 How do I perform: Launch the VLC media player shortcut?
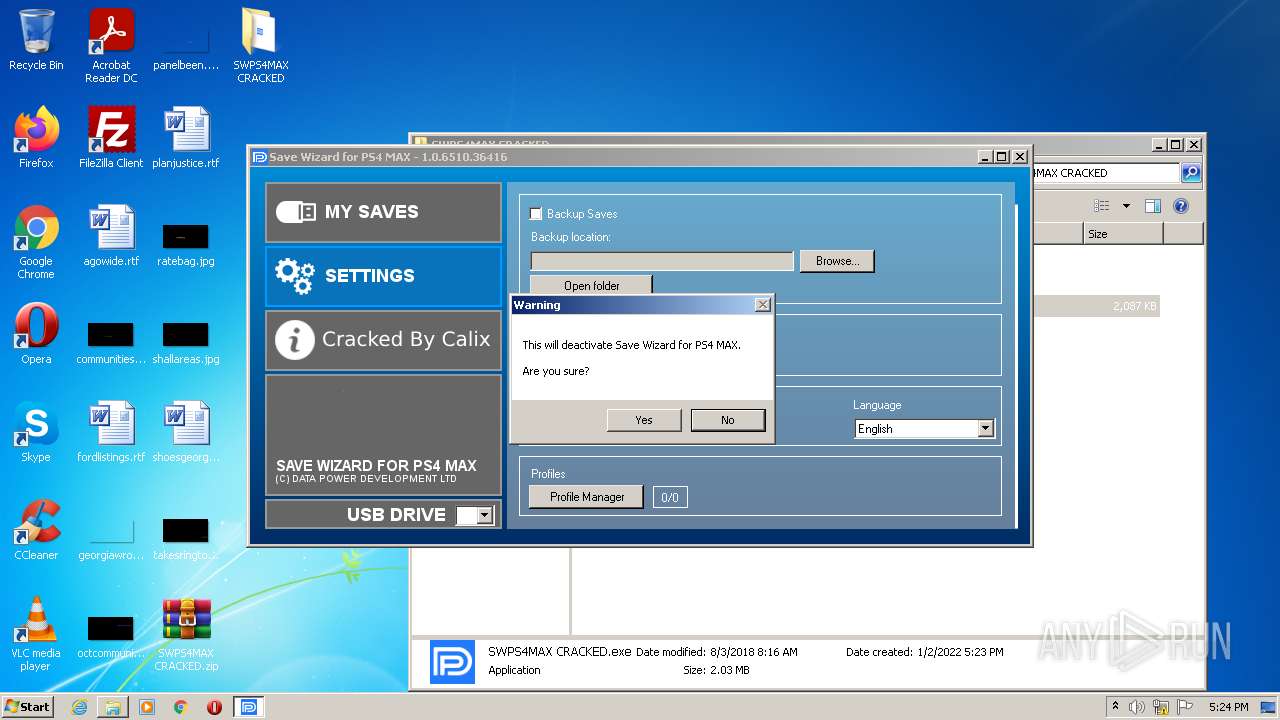[36, 633]
